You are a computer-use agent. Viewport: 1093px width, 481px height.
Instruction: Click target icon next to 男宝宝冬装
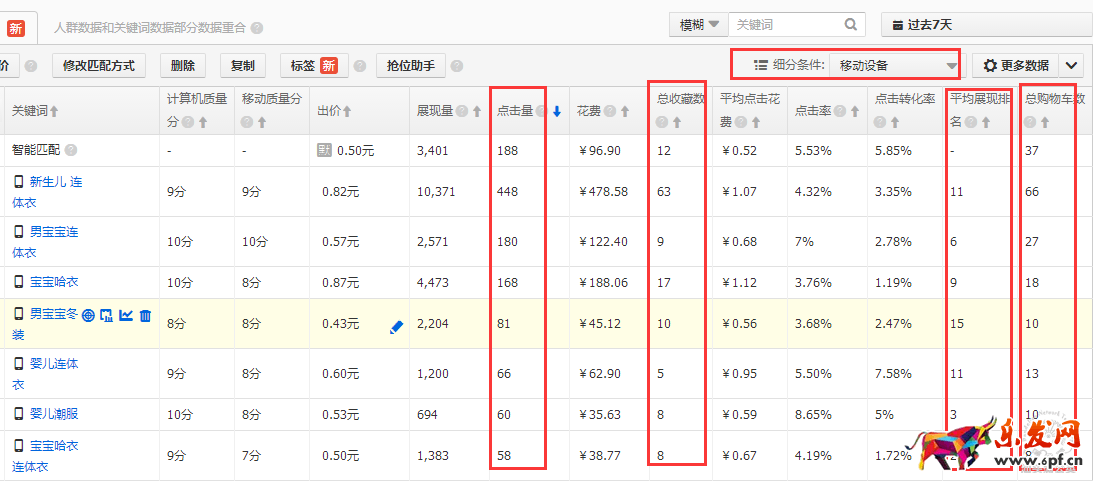point(88,316)
